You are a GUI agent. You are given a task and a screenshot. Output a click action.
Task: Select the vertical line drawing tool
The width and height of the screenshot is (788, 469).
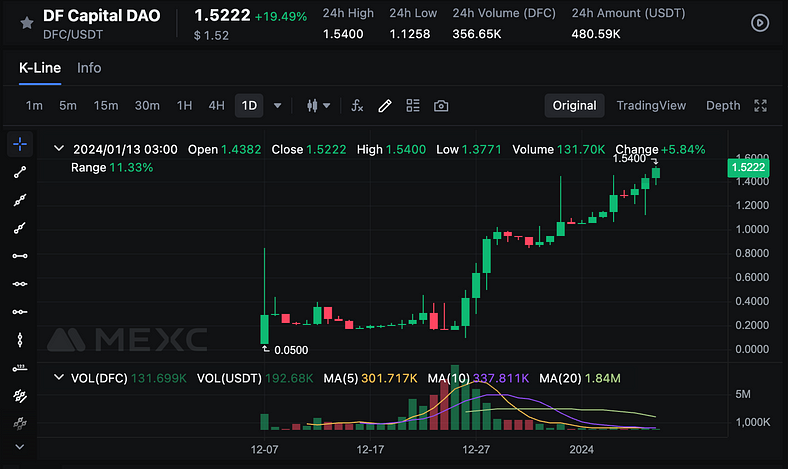coord(20,340)
